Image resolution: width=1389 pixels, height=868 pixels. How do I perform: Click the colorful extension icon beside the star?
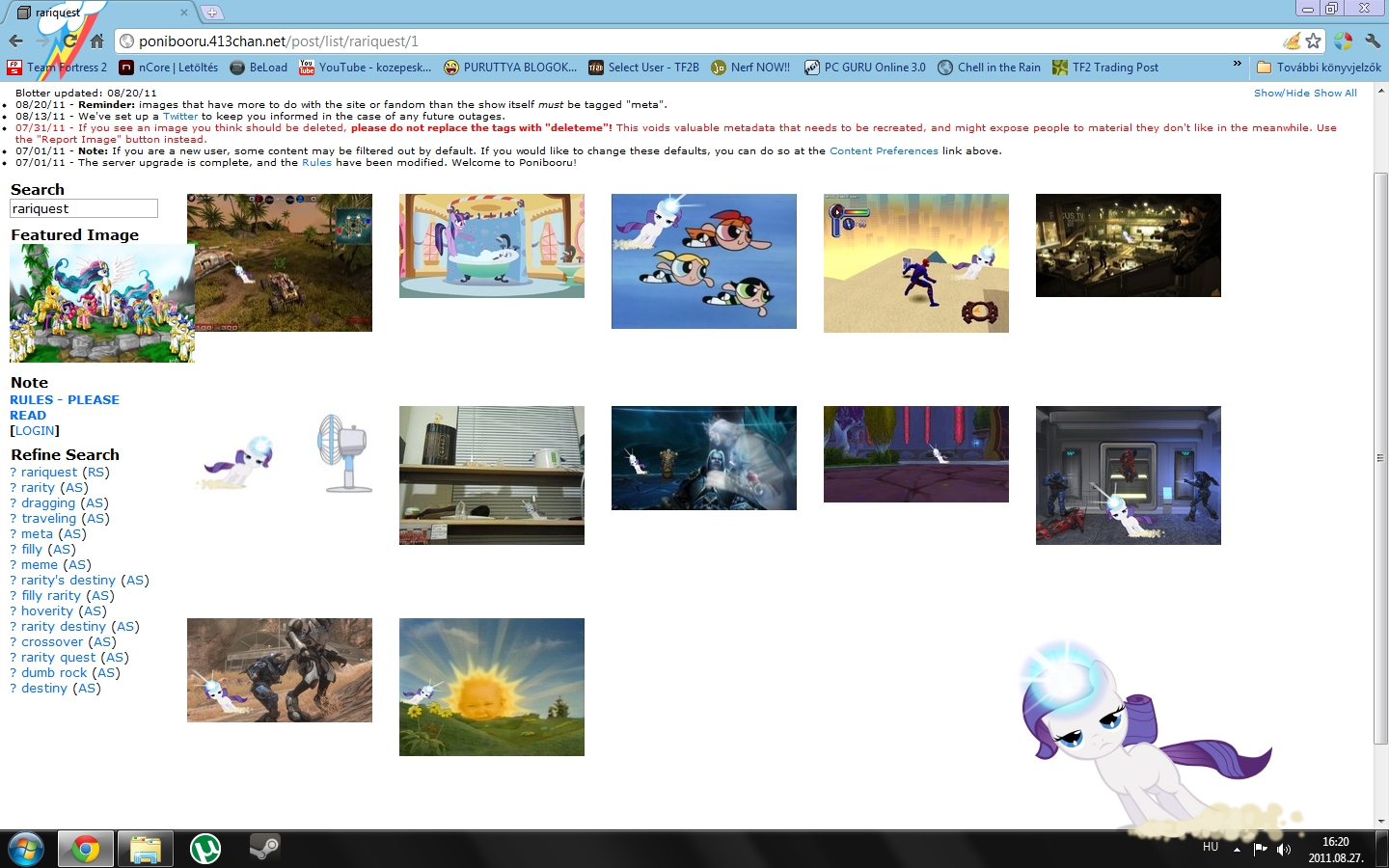tap(1343, 41)
